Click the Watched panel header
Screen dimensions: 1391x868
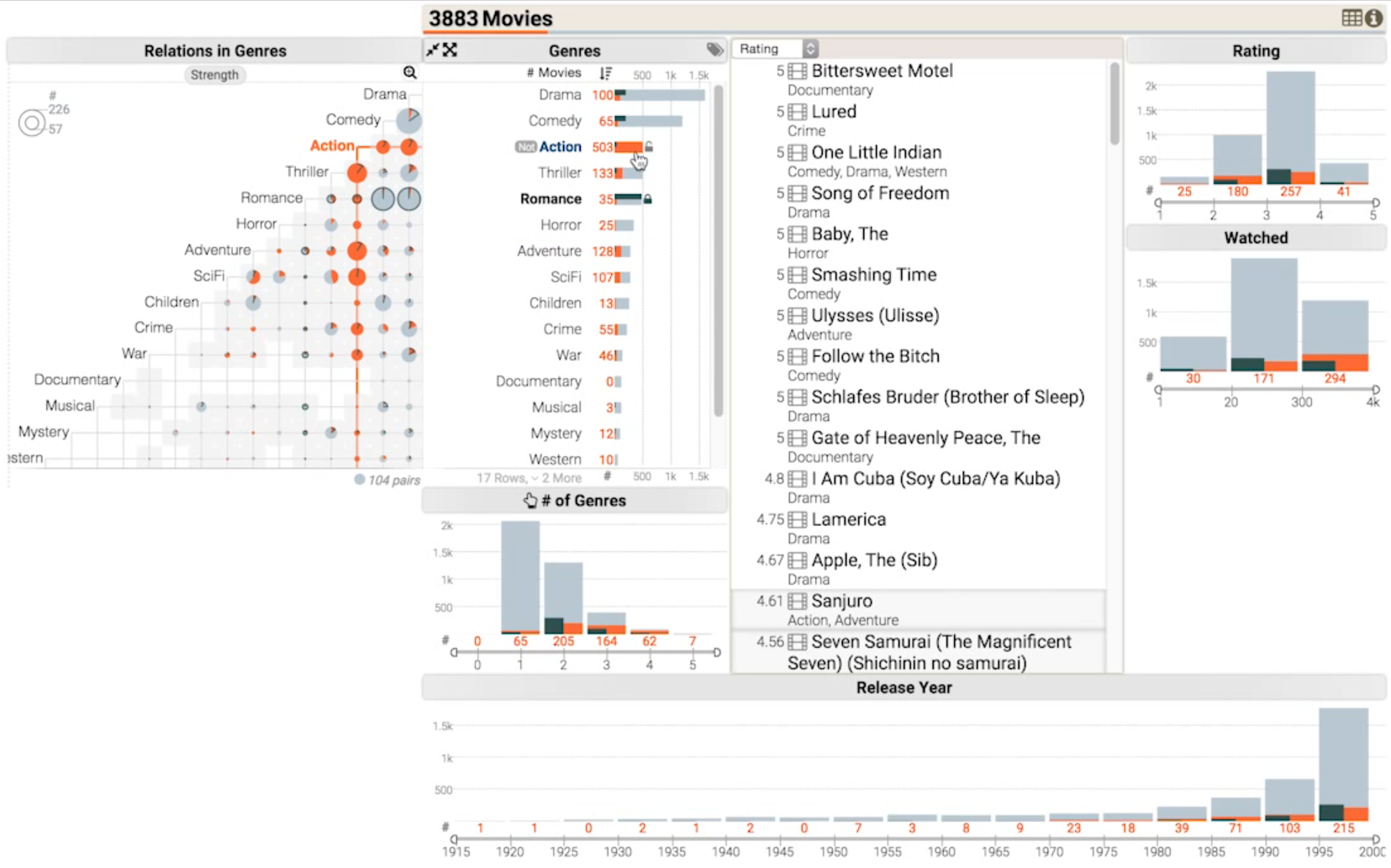click(1256, 238)
